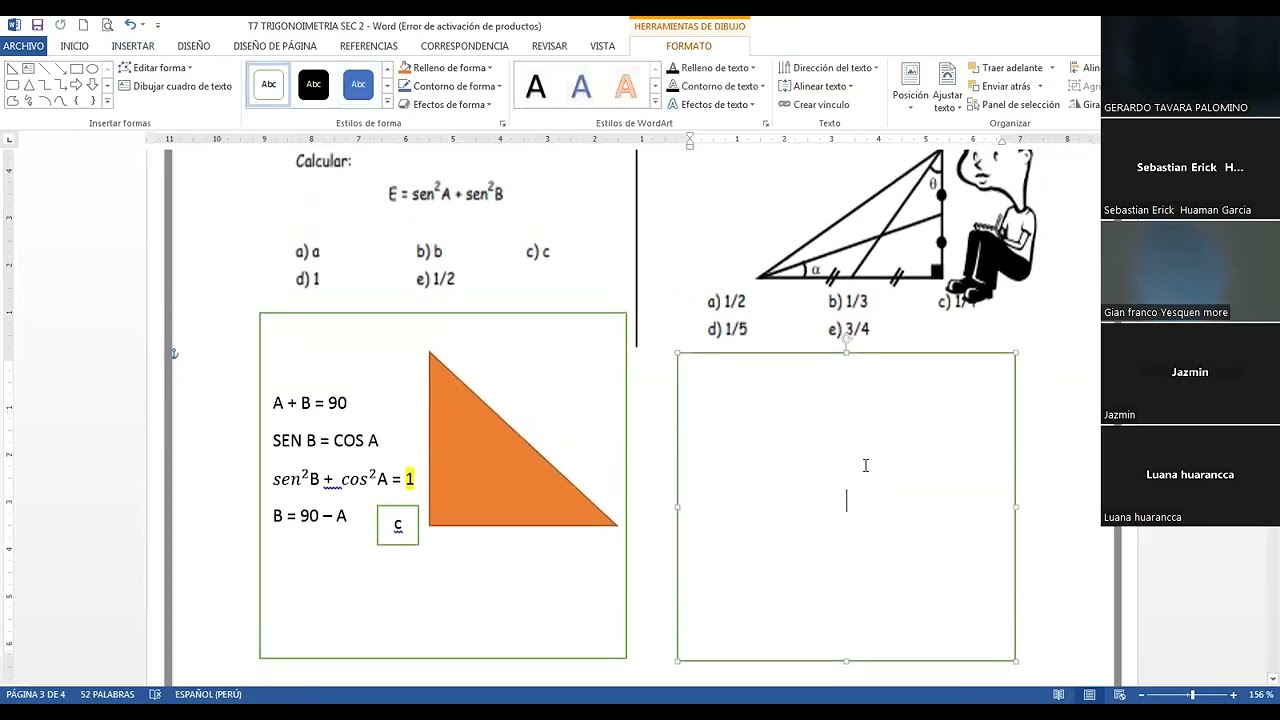Image resolution: width=1280 pixels, height=720 pixels.
Task: Open the Relleno de texto dropdown
Action: [x=711, y=68]
